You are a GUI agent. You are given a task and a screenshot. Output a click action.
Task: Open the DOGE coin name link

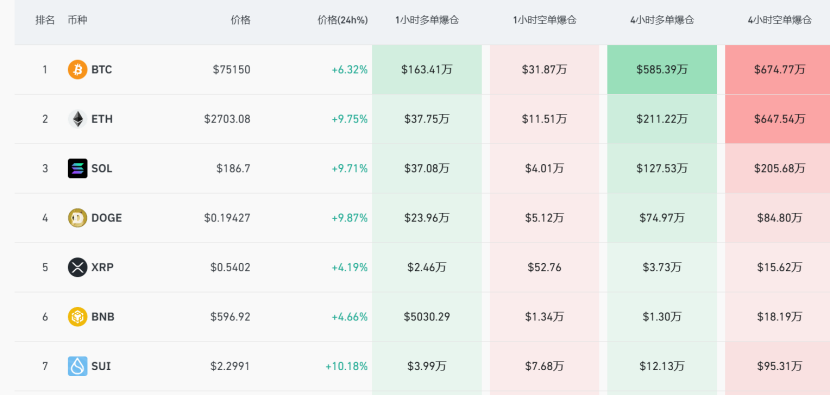coord(106,218)
